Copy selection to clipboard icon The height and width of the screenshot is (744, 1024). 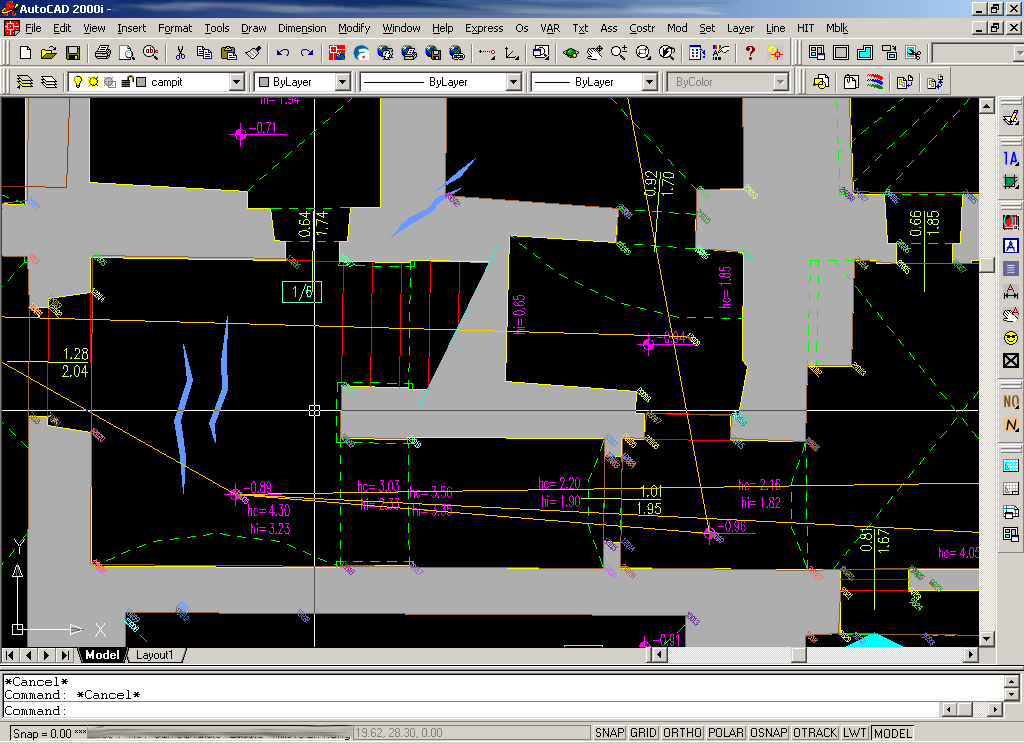[204, 53]
